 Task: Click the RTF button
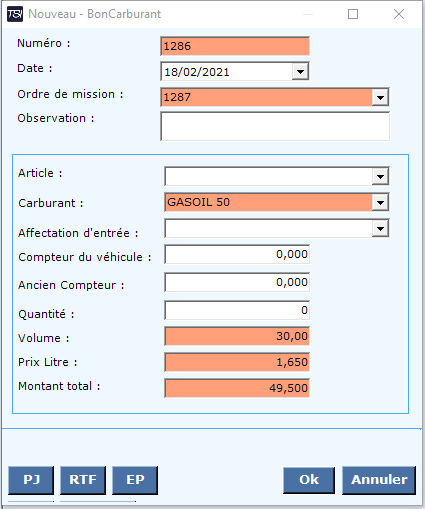pos(83,480)
